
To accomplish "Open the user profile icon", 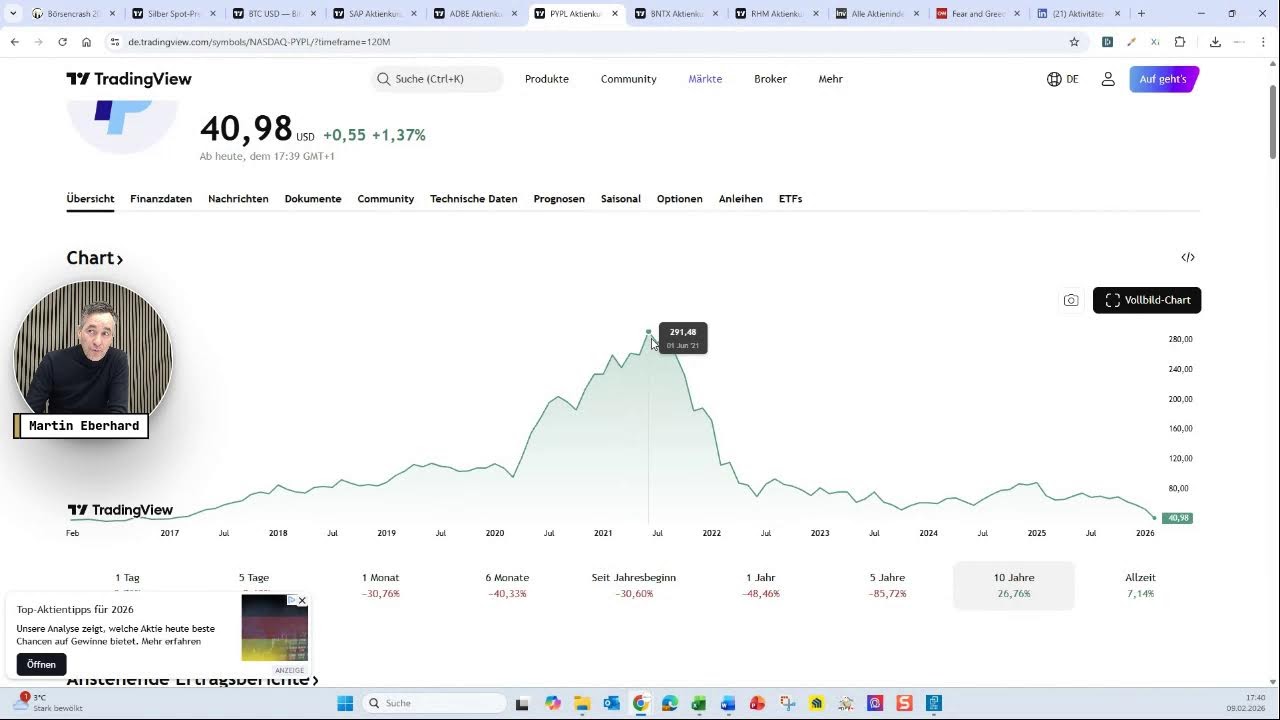I will click(x=1108, y=79).
